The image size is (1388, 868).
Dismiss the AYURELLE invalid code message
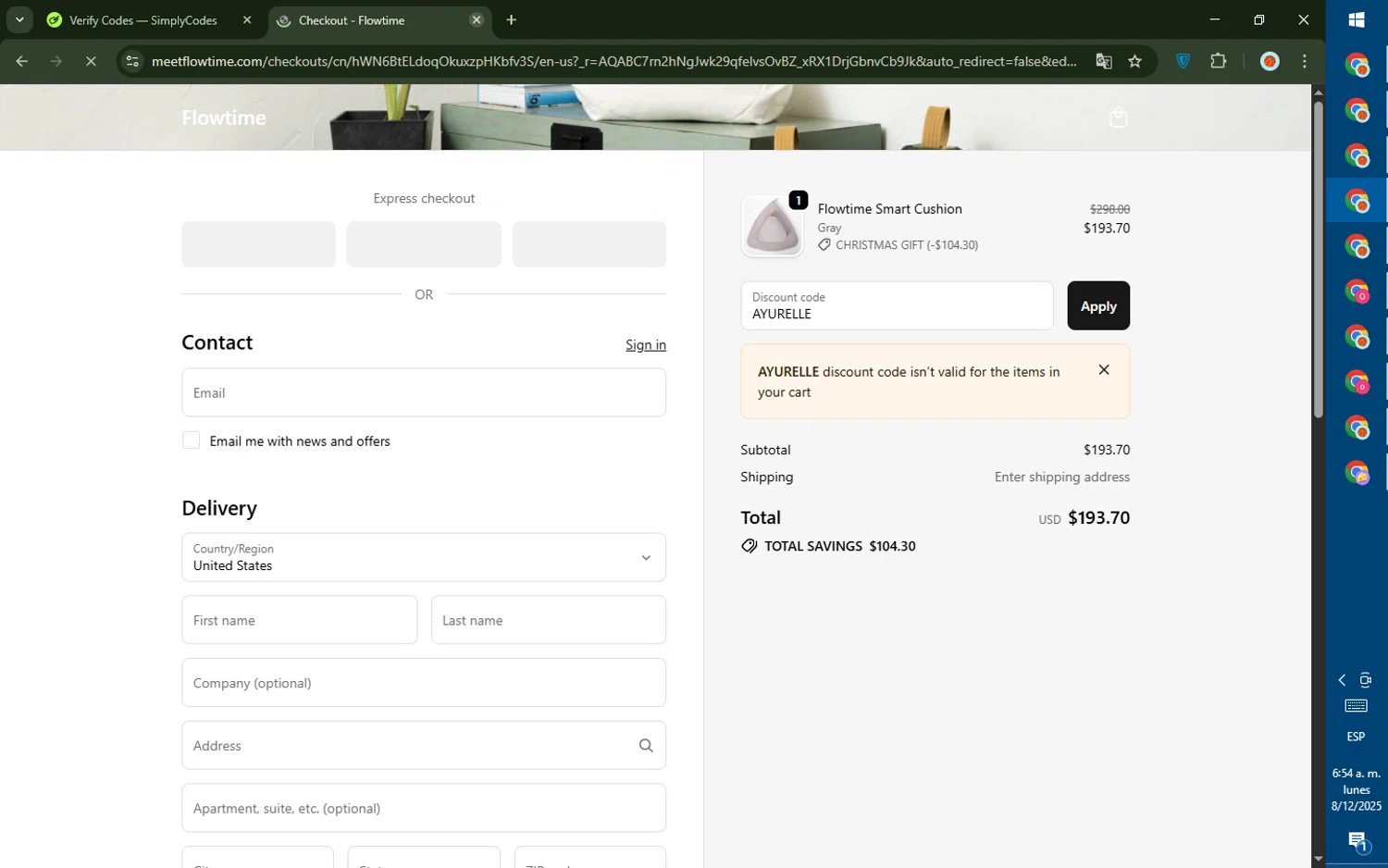[1104, 370]
